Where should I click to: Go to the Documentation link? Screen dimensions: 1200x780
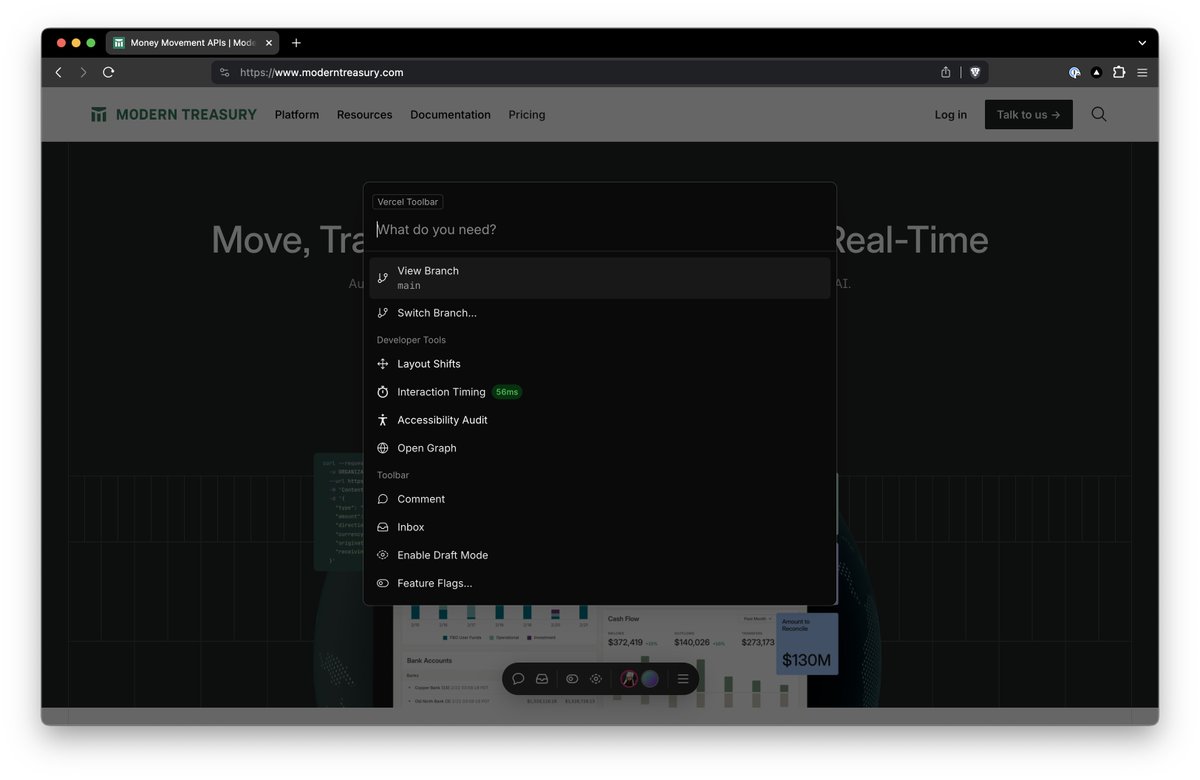(450, 115)
